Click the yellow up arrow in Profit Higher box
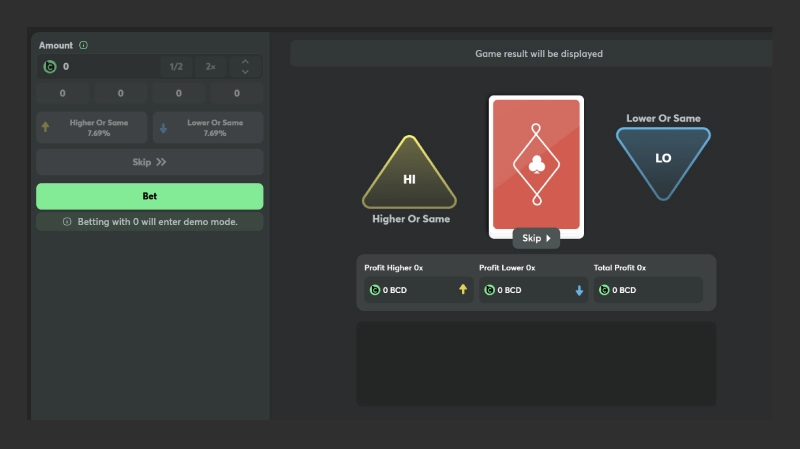The image size is (800, 449). coord(462,290)
